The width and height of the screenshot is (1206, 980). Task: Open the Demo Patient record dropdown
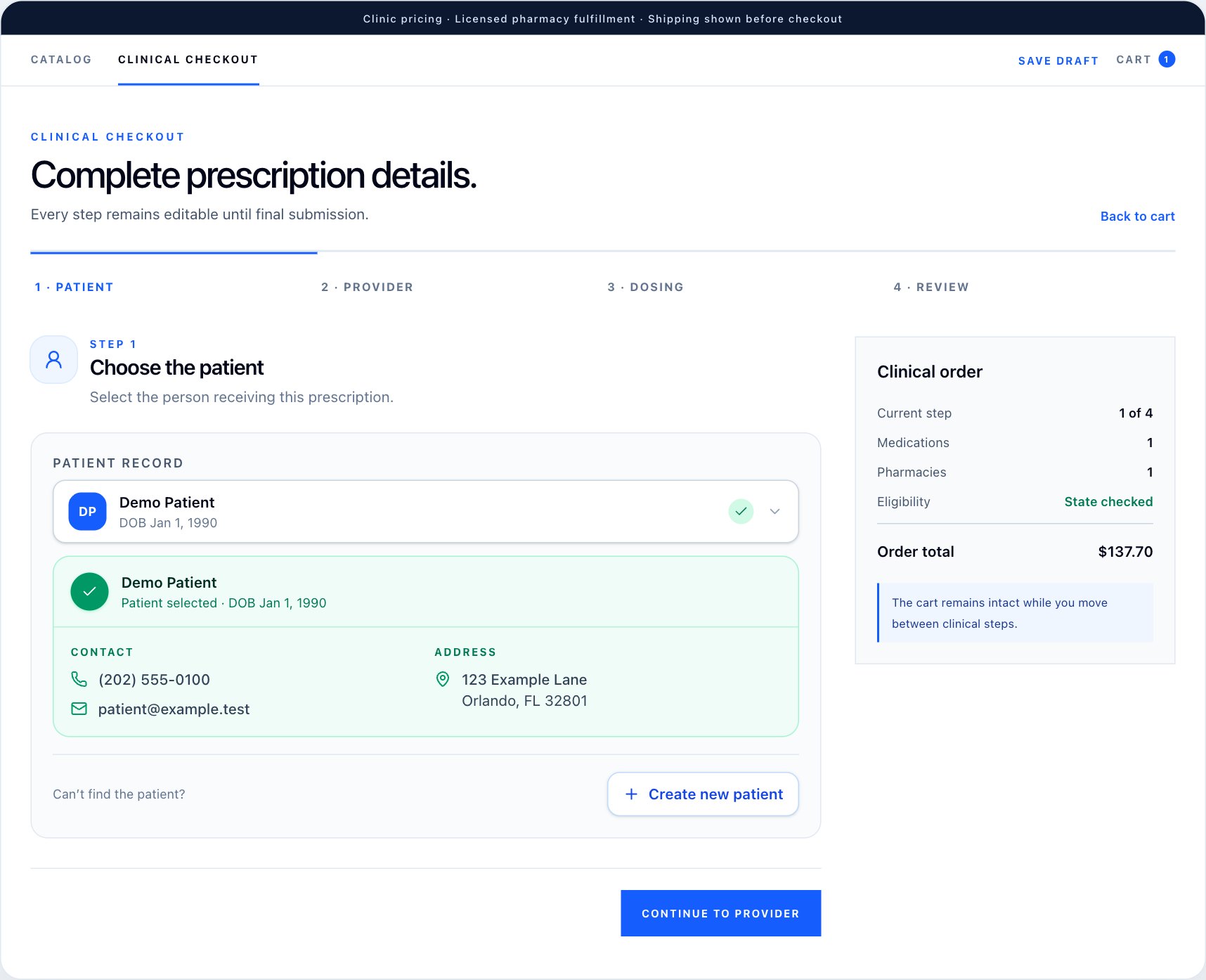[426, 512]
